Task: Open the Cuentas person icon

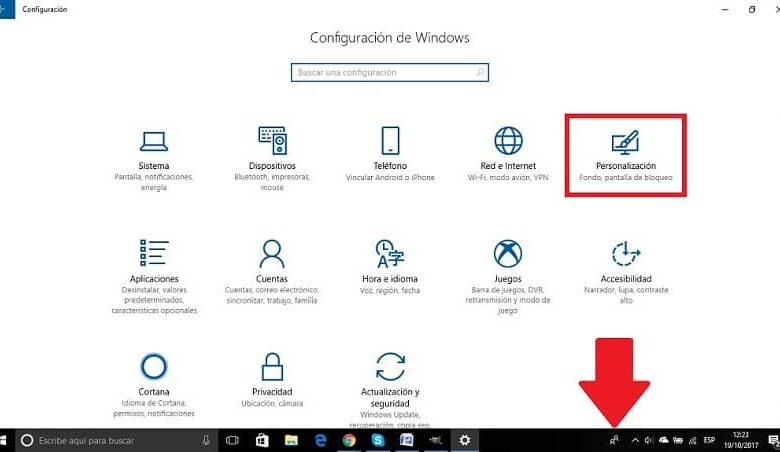Action: click(x=272, y=254)
